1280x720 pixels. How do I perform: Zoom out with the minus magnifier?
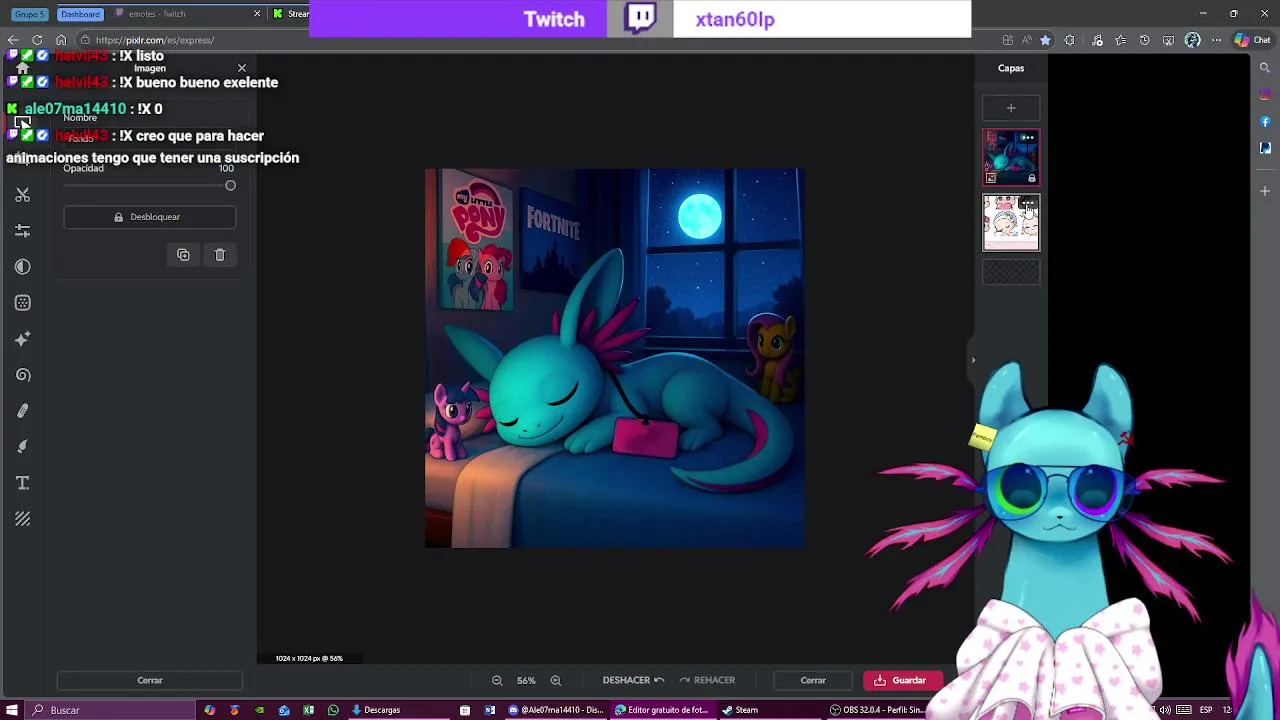[497, 680]
